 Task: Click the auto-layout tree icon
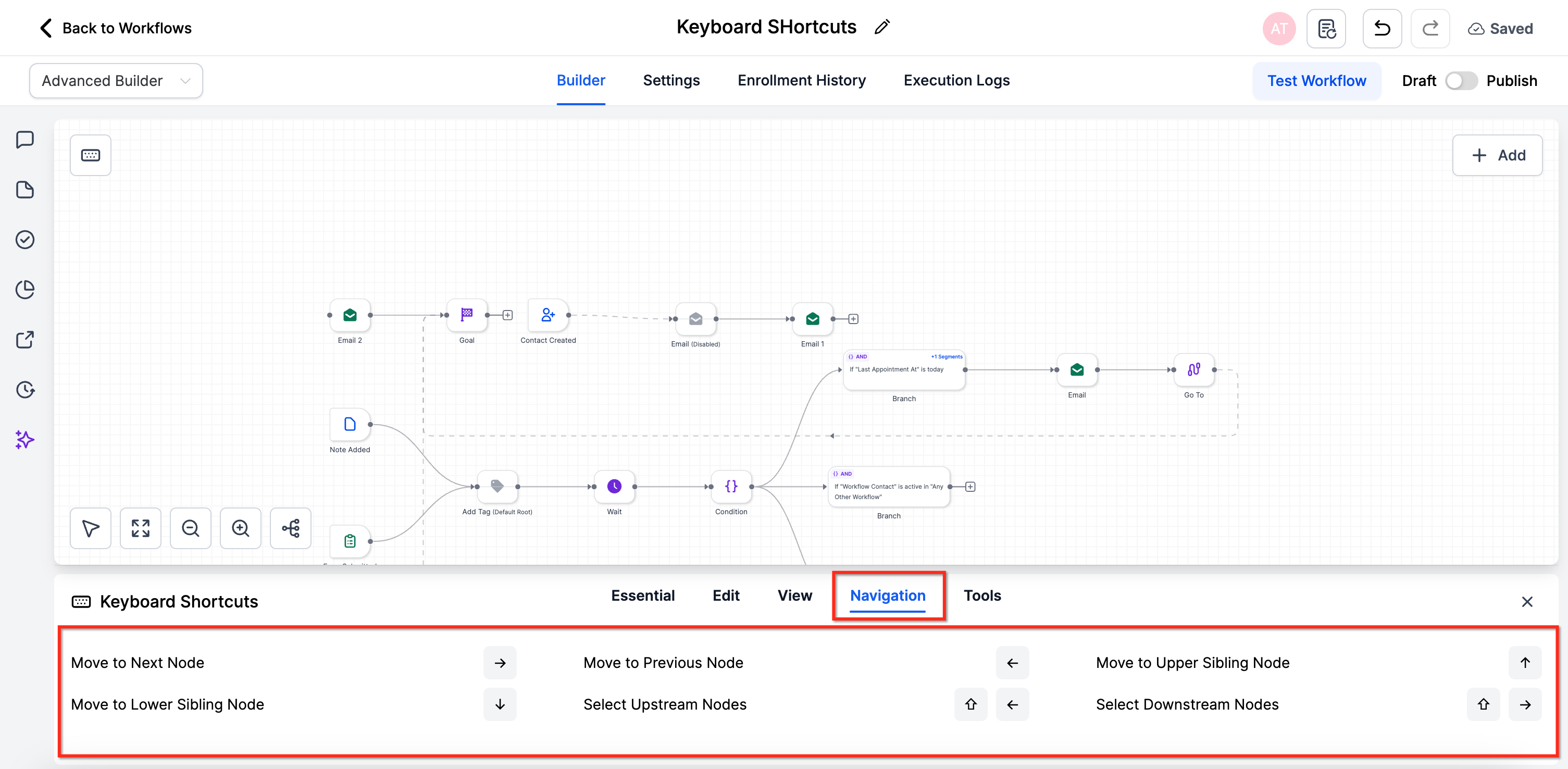pyautogui.click(x=290, y=528)
